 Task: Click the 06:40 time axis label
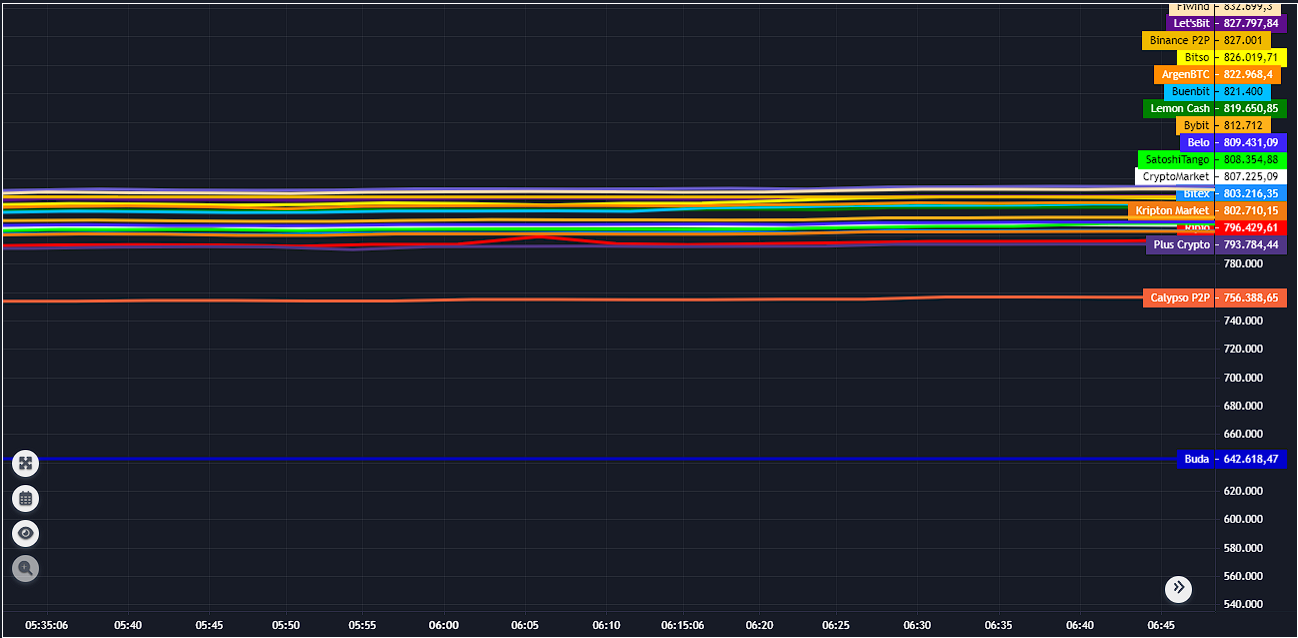click(1080, 625)
